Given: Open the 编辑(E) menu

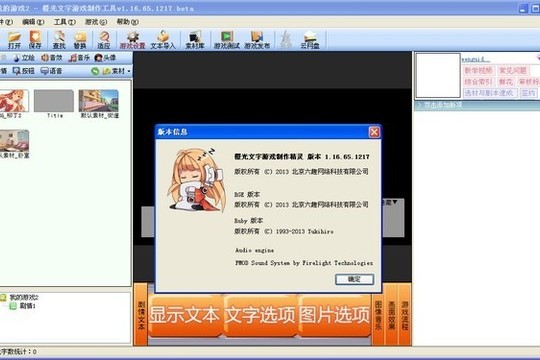Looking at the screenshot, I should pyautogui.click(x=33, y=22).
